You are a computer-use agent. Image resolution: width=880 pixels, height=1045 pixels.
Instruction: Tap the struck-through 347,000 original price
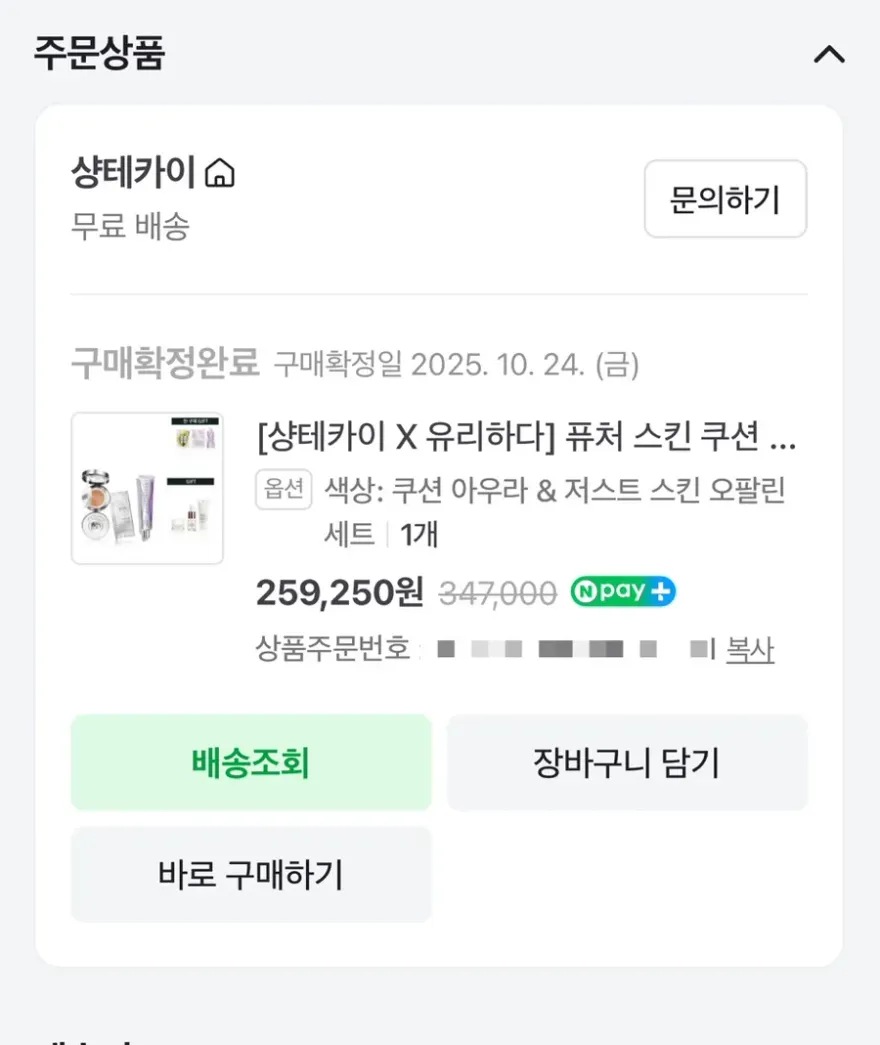click(497, 593)
